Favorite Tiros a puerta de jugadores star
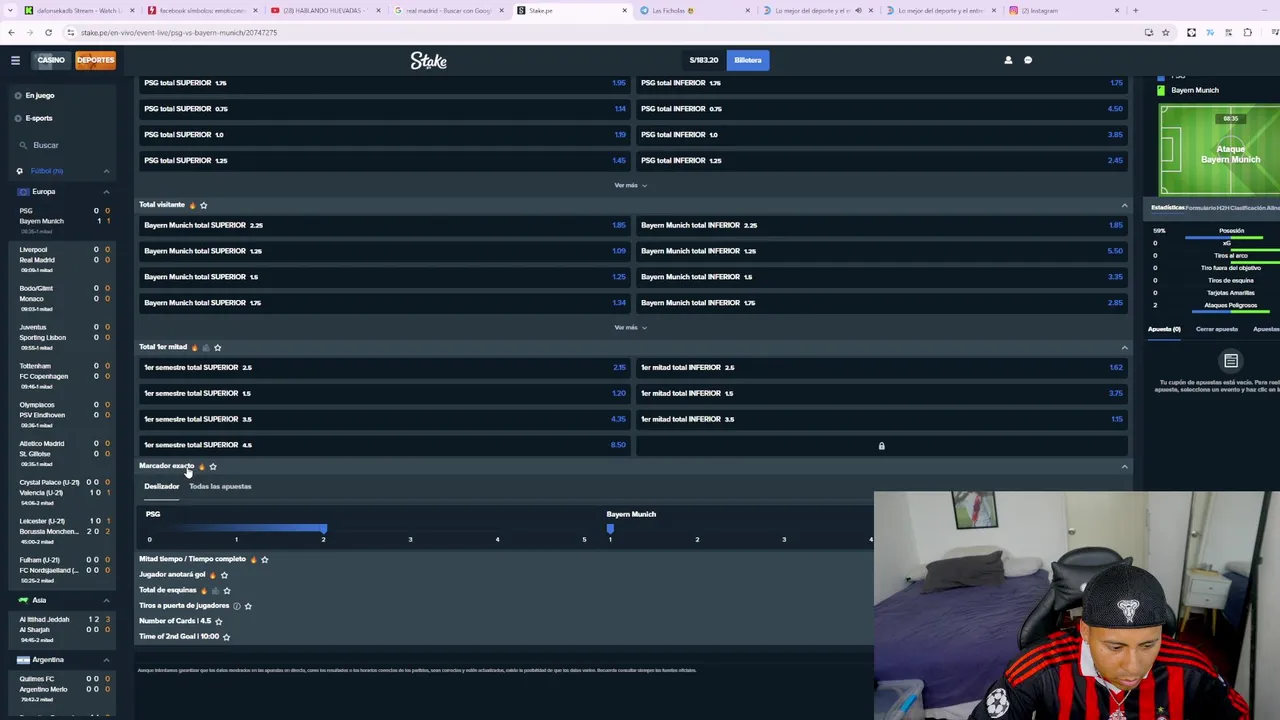 tap(248, 606)
